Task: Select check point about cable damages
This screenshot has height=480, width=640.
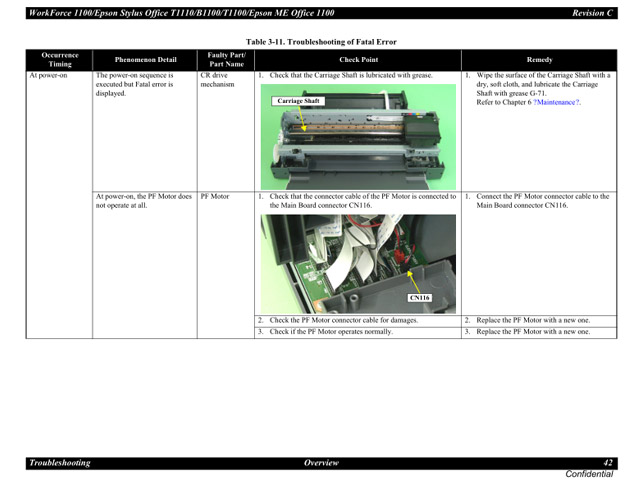Action: click(x=343, y=320)
